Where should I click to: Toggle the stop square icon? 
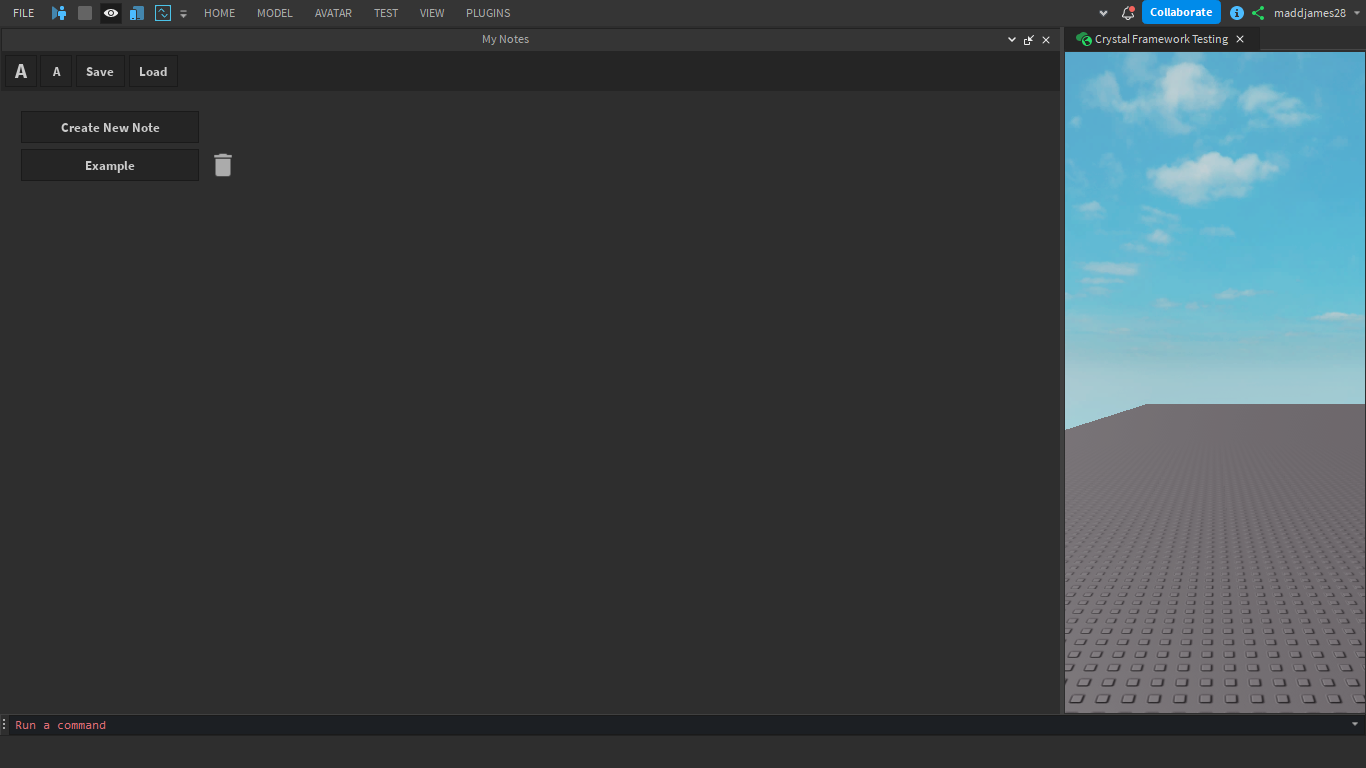(x=85, y=13)
